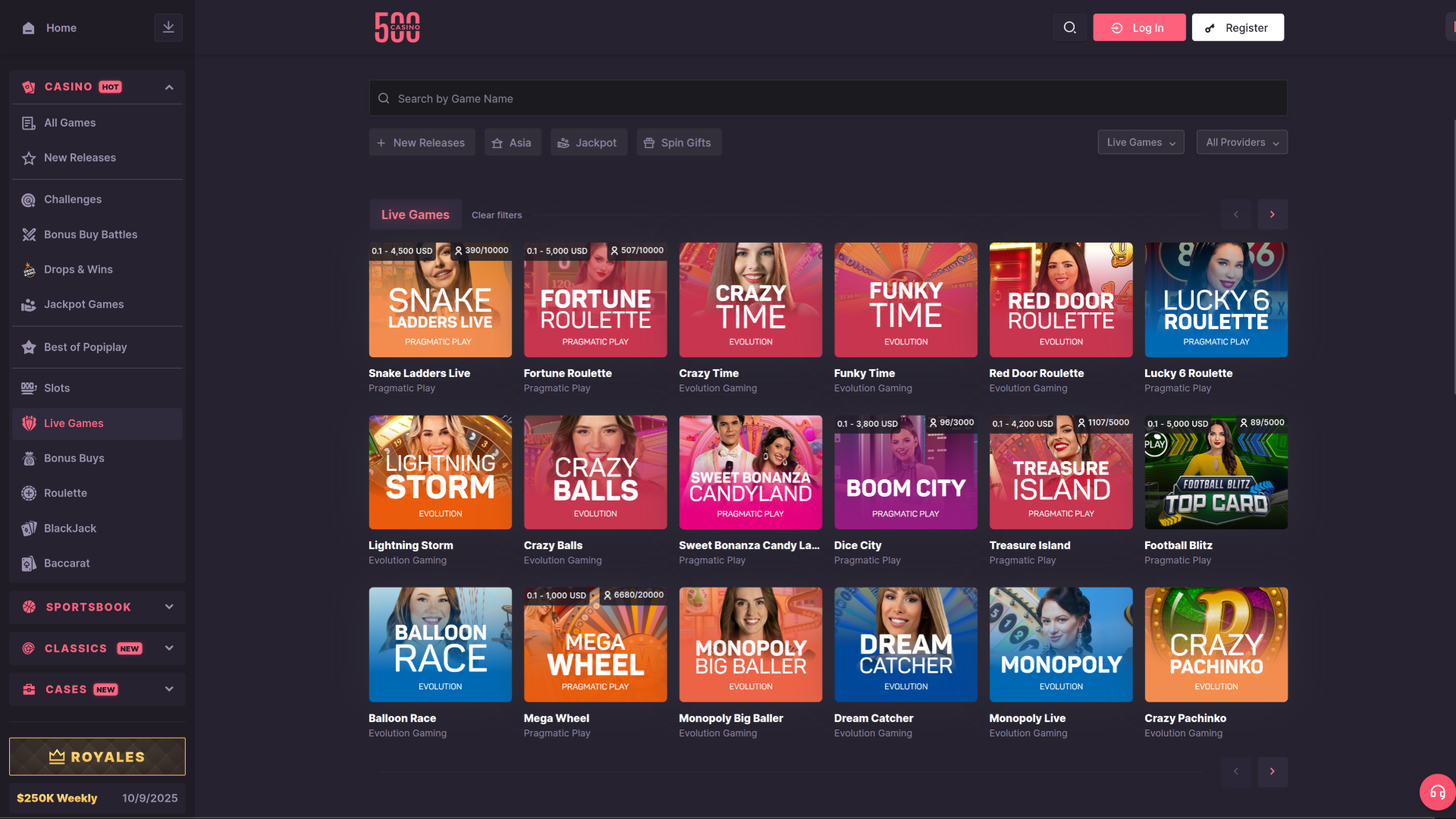
Task: Click the Home icon in sidebar
Action: point(29,28)
